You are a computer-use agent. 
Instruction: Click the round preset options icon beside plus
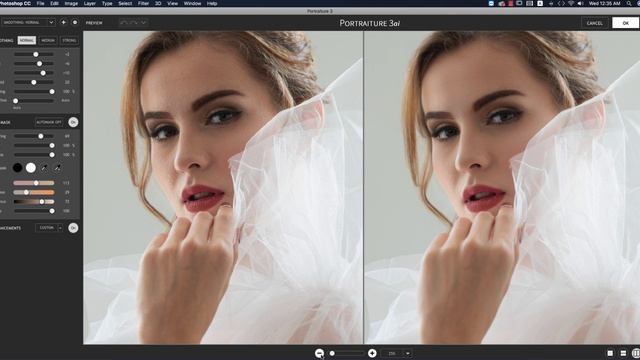pyautogui.click(x=75, y=22)
